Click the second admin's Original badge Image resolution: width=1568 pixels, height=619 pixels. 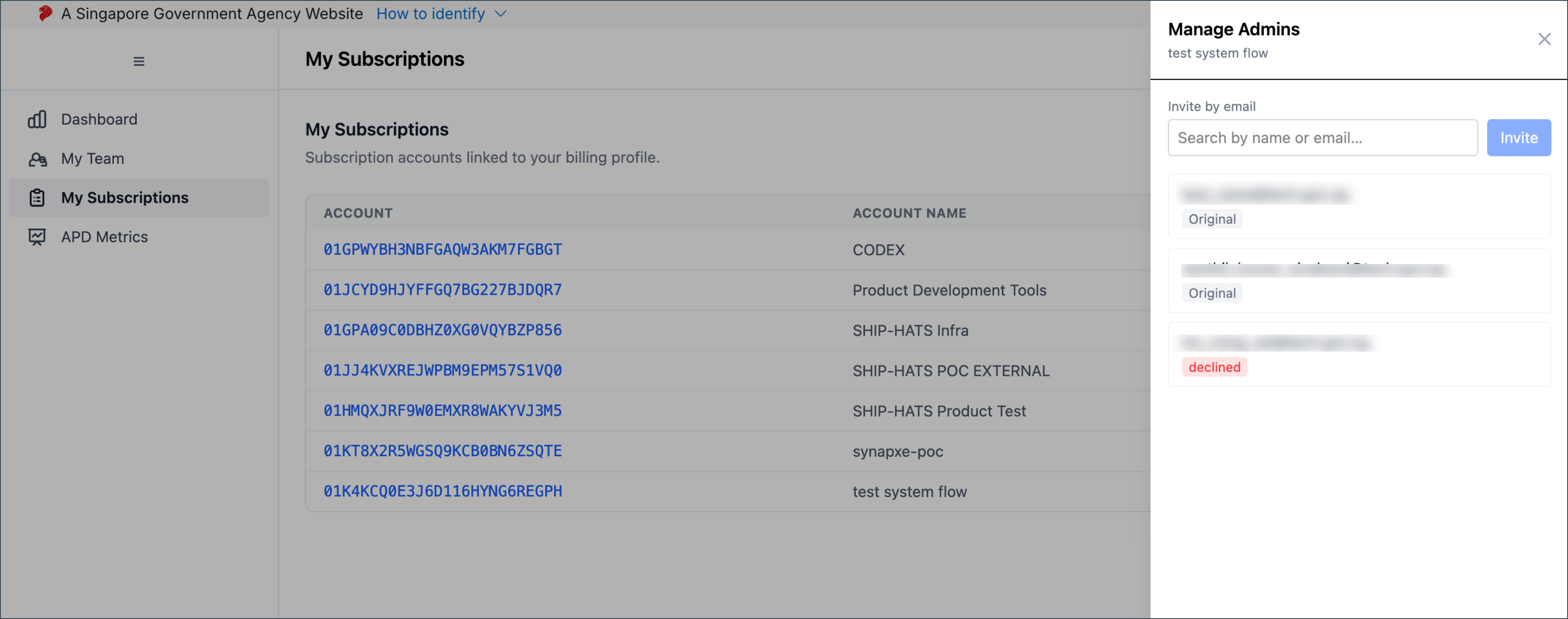1212,293
